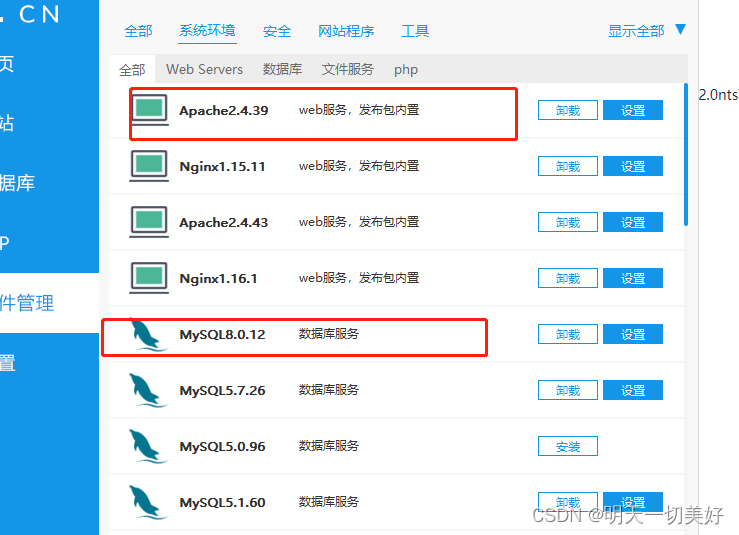Uninstall Apache2.4.39 with 卸载 button

pyautogui.click(x=568, y=110)
